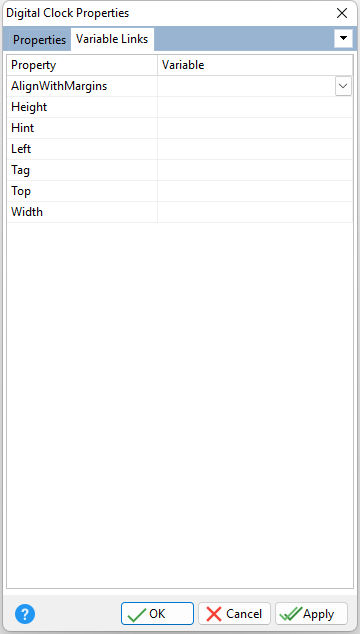The height and width of the screenshot is (634, 360).
Task: Click the Variable column header
Action: click(255, 65)
